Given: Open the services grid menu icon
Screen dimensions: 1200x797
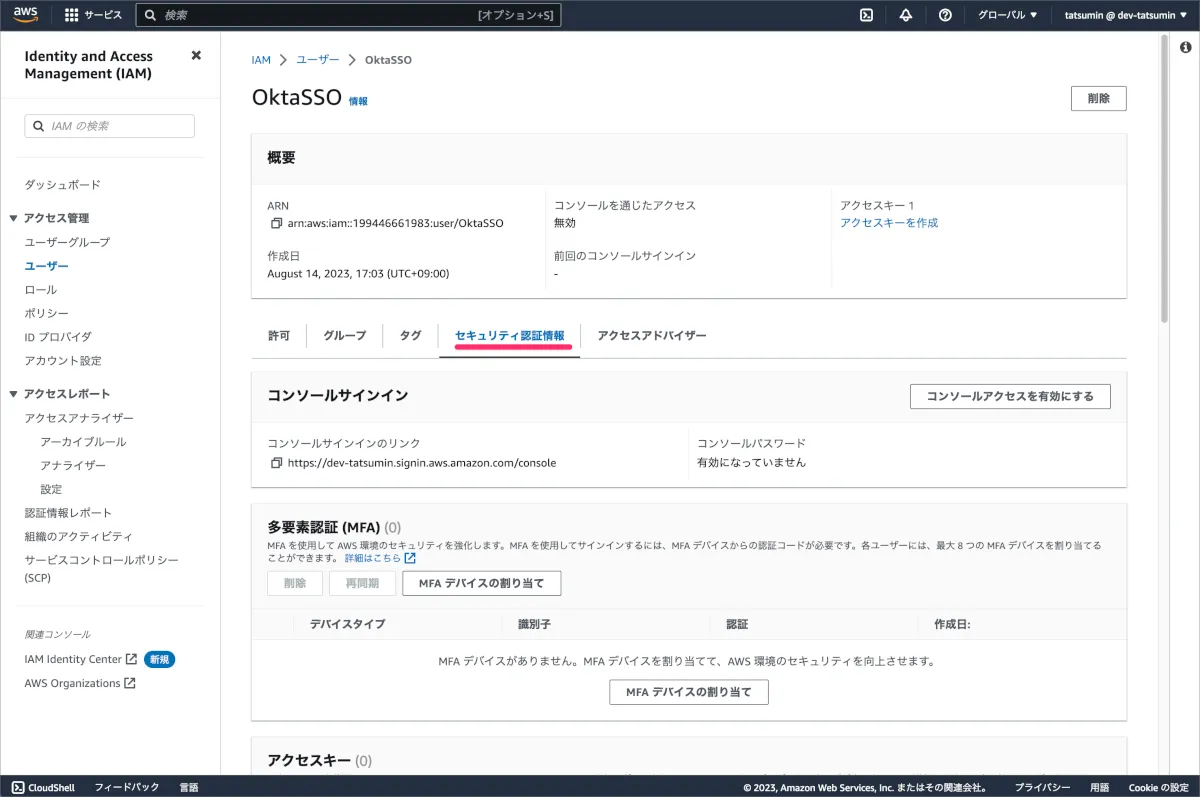Looking at the screenshot, I should click(72, 15).
